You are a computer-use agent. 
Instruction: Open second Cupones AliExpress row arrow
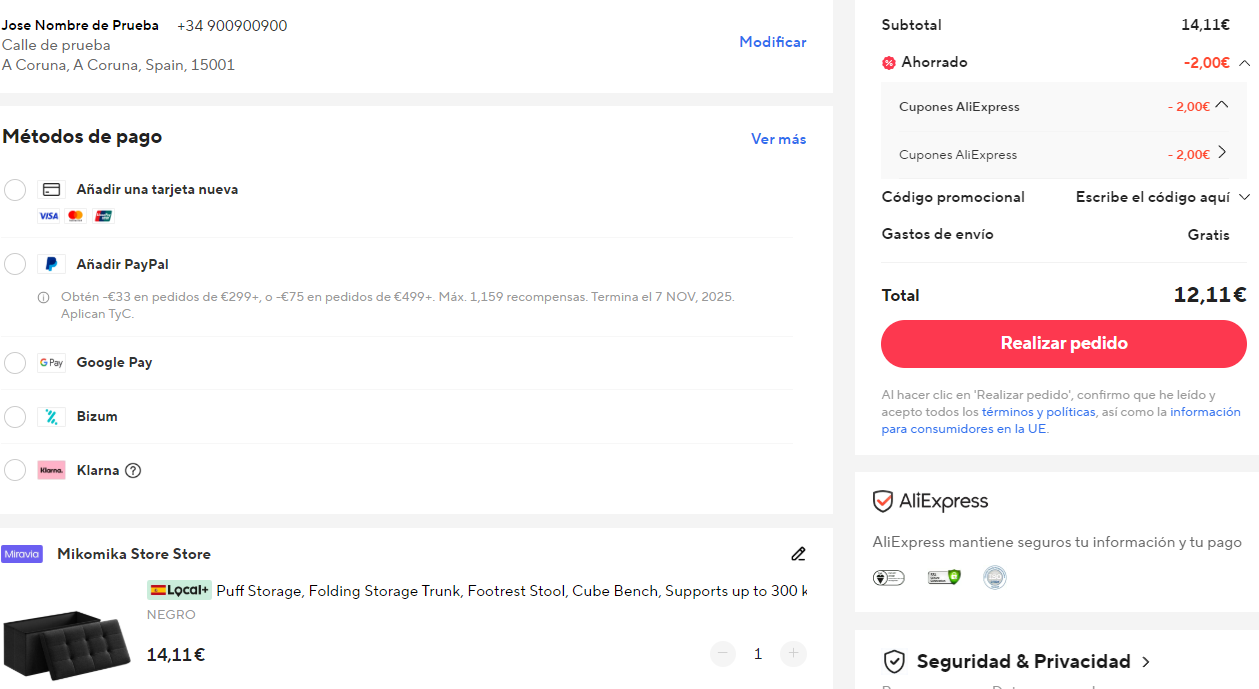pyautogui.click(x=1221, y=153)
